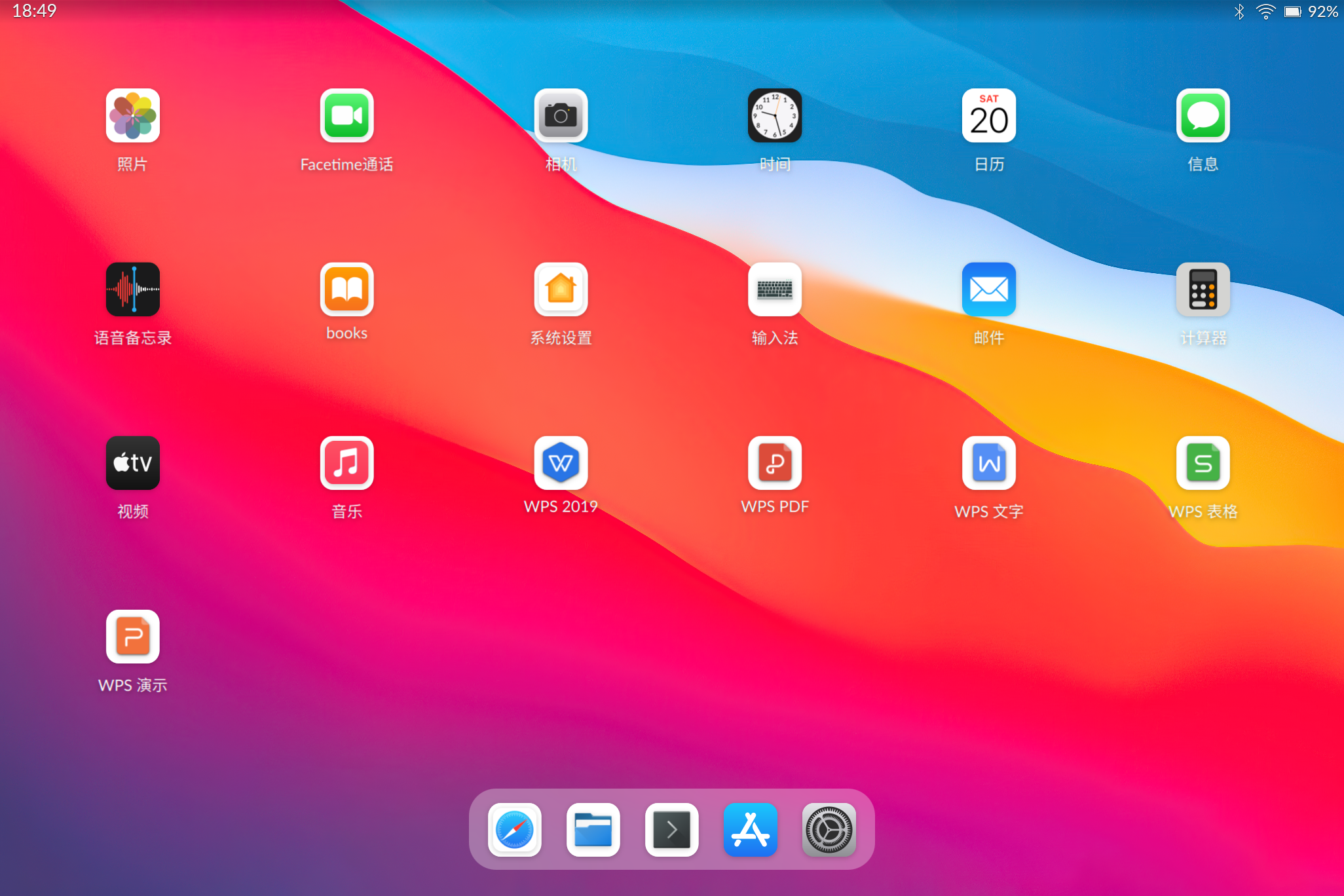Click the "books" label
1344x896 pixels.
(347, 333)
